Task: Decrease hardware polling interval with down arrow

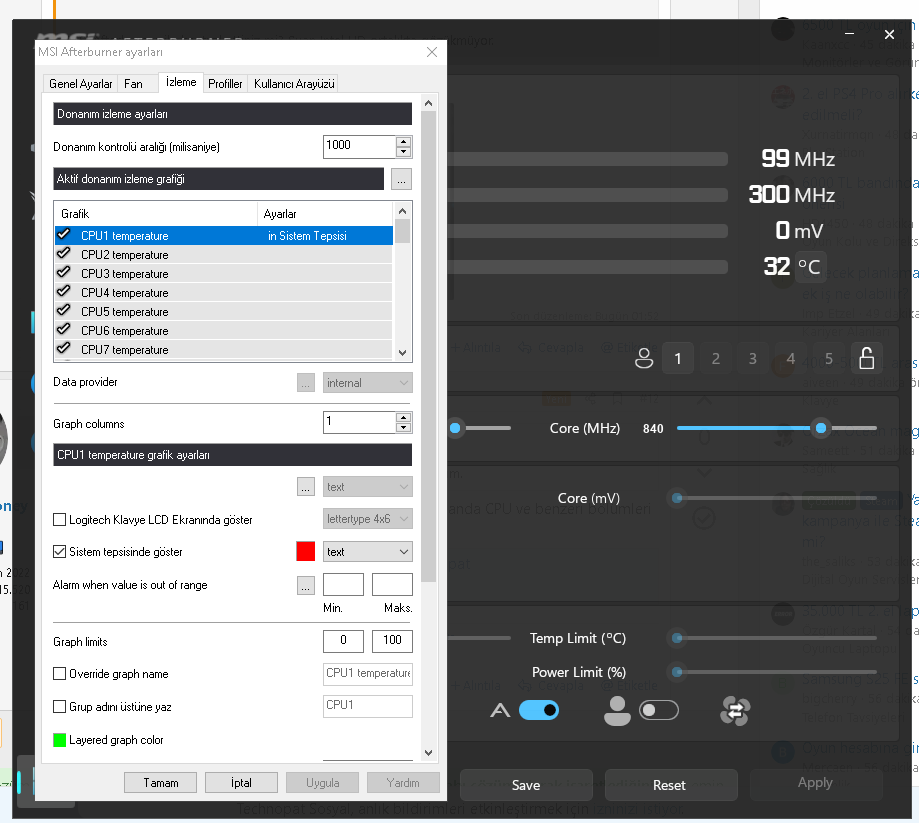Action: 403,152
